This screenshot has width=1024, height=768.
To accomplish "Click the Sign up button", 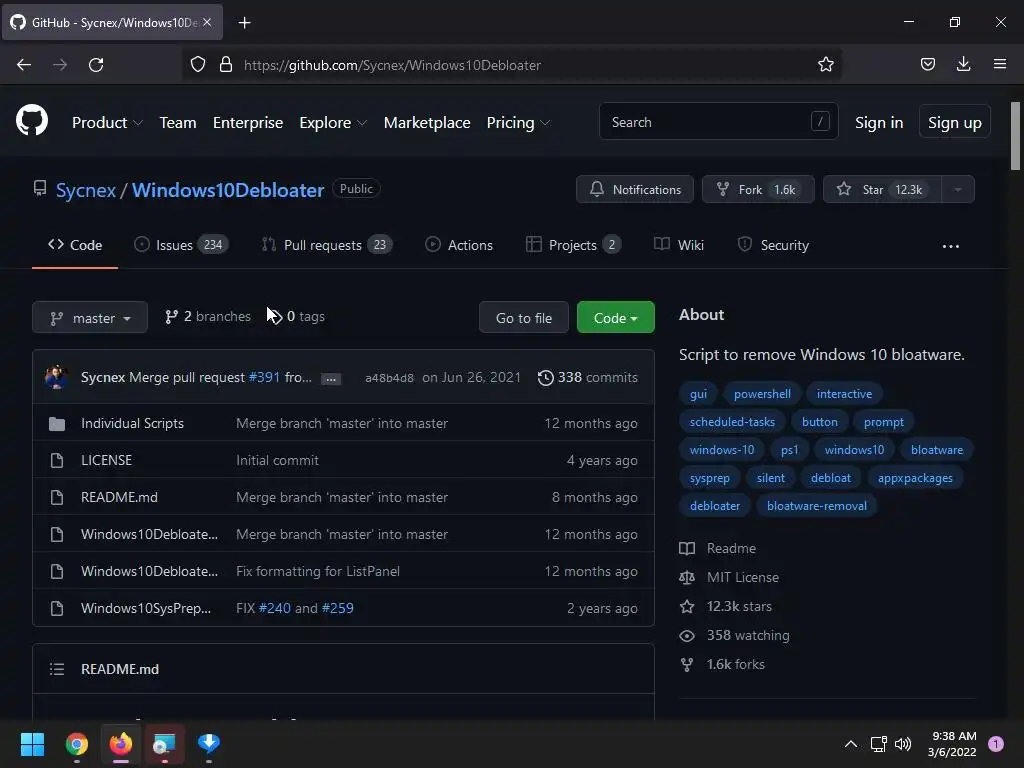I will click(x=955, y=121).
